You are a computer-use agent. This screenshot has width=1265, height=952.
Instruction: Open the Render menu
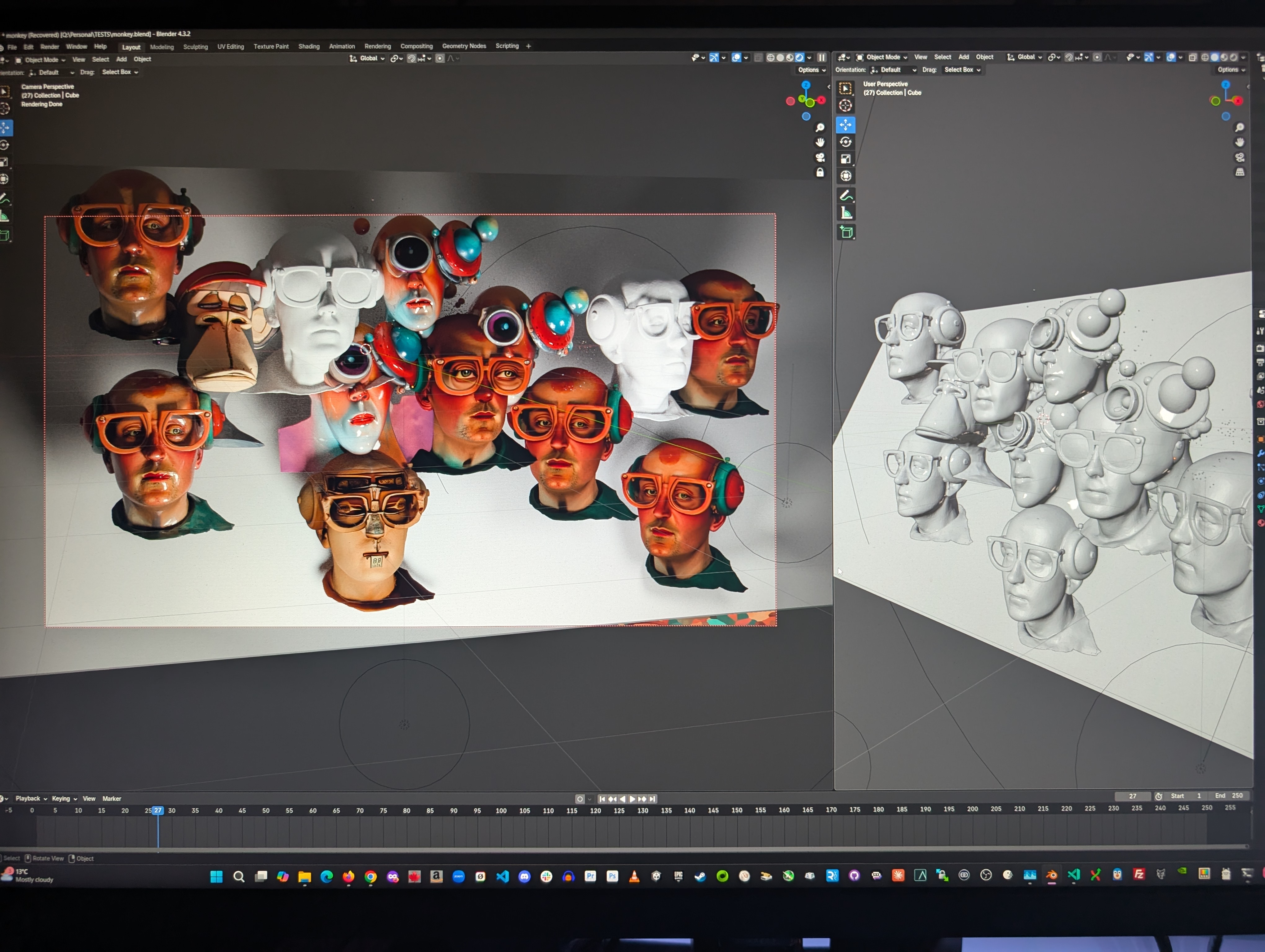pyautogui.click(x=50, y=47)
